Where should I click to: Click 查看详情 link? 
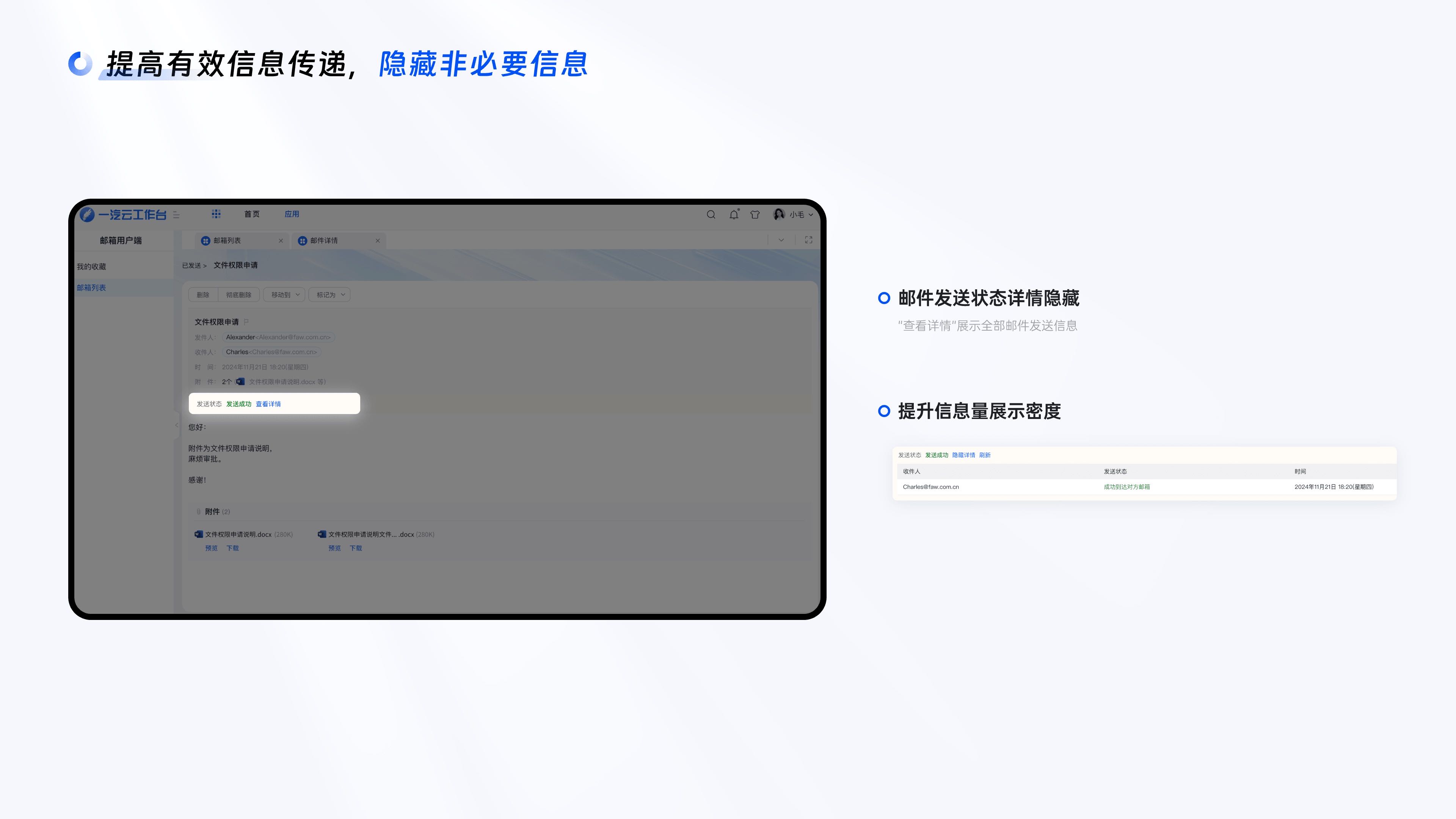click(268, 403)
